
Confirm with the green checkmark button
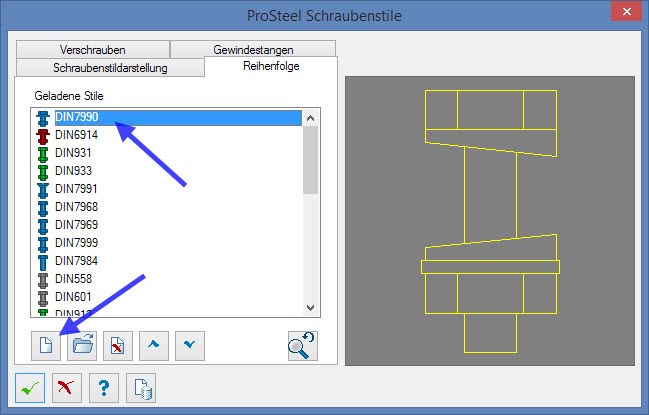30,388
